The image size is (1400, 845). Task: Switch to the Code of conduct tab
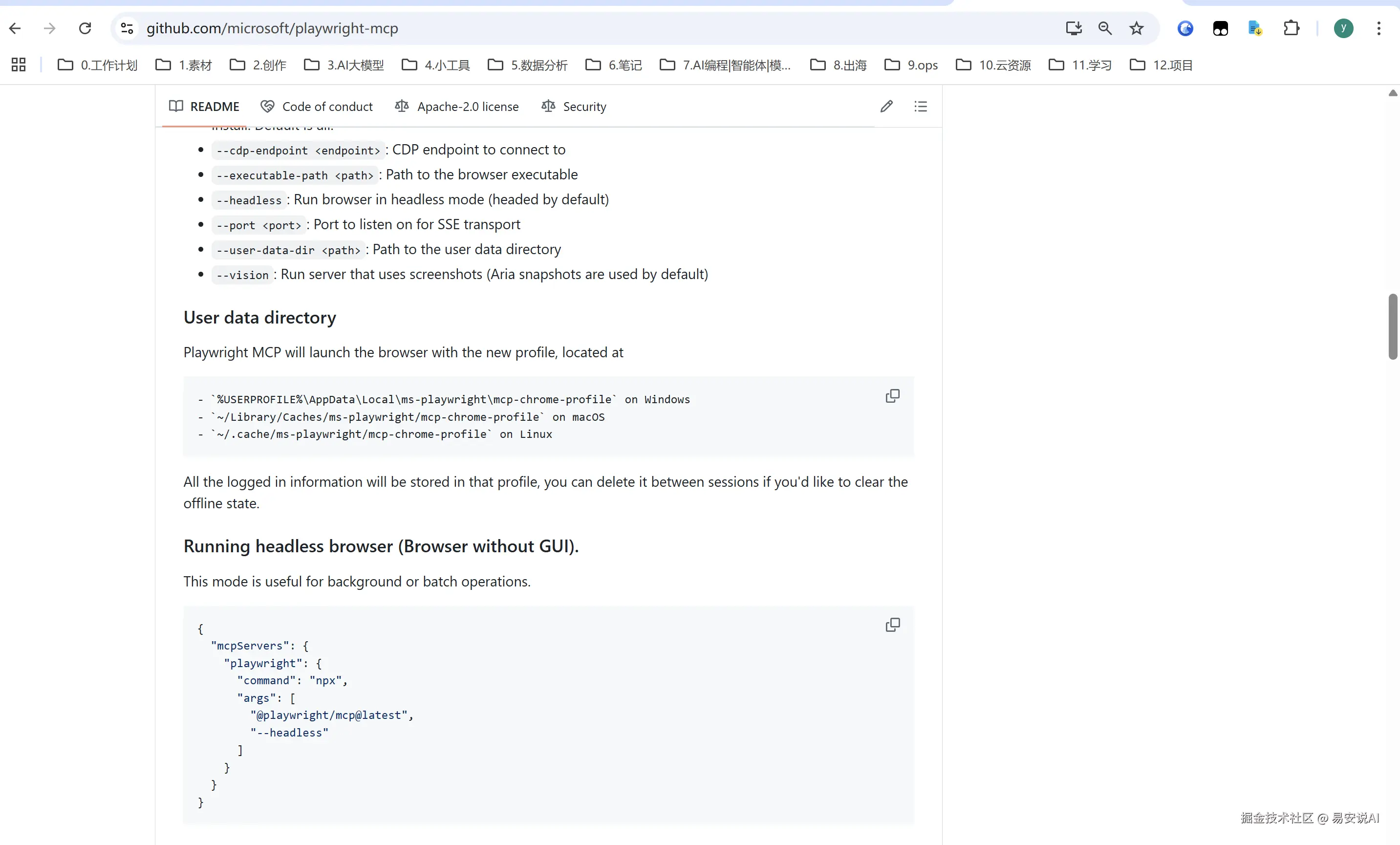pyautogui.click(x=317, y=107)
